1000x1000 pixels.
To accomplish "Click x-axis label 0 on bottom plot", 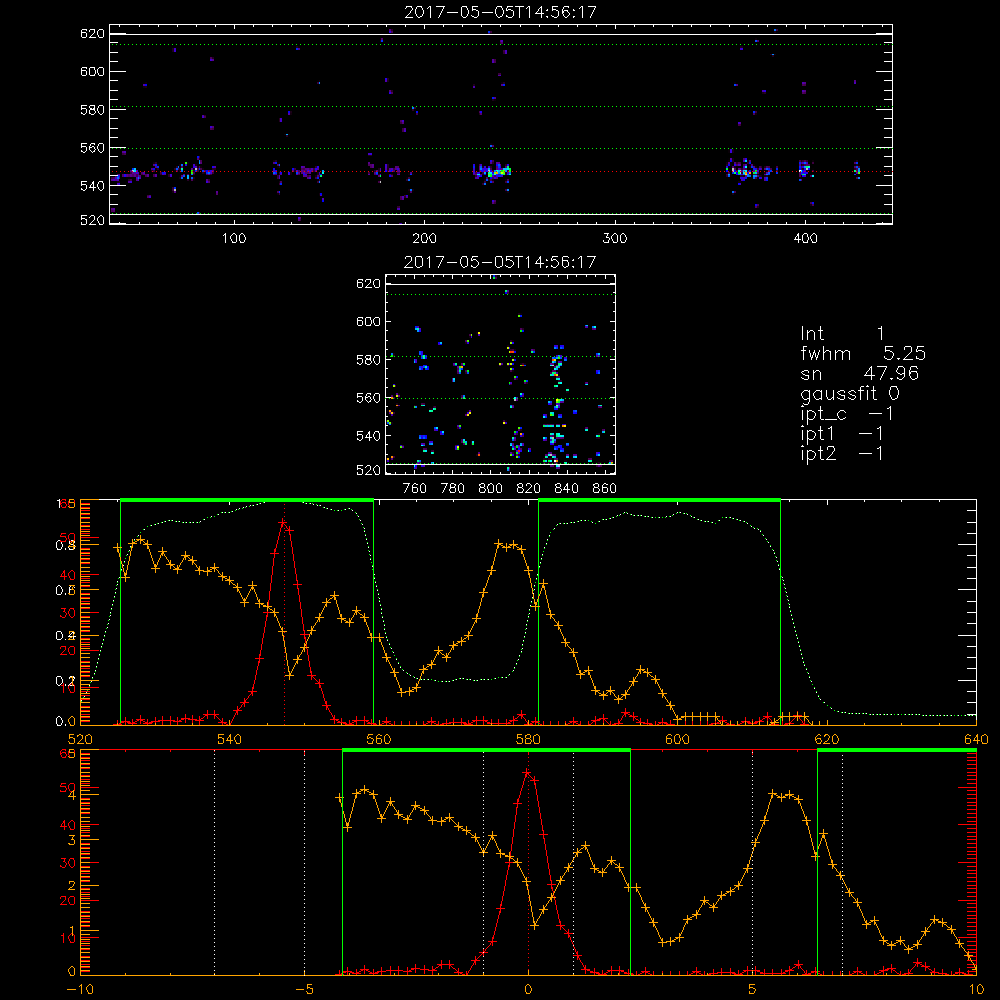I will tap(528, 990).
